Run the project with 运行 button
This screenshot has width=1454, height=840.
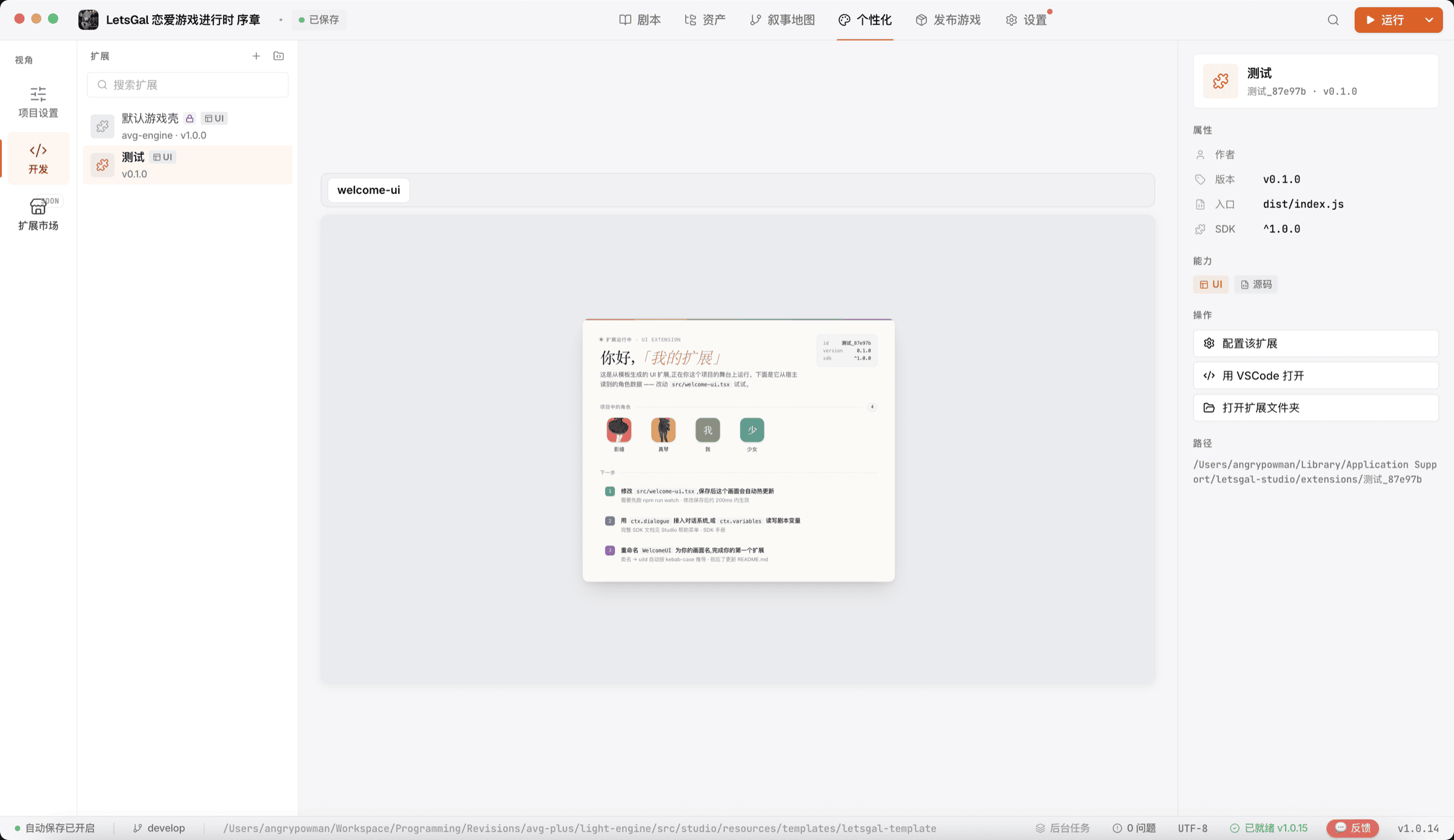(1386, 20)
